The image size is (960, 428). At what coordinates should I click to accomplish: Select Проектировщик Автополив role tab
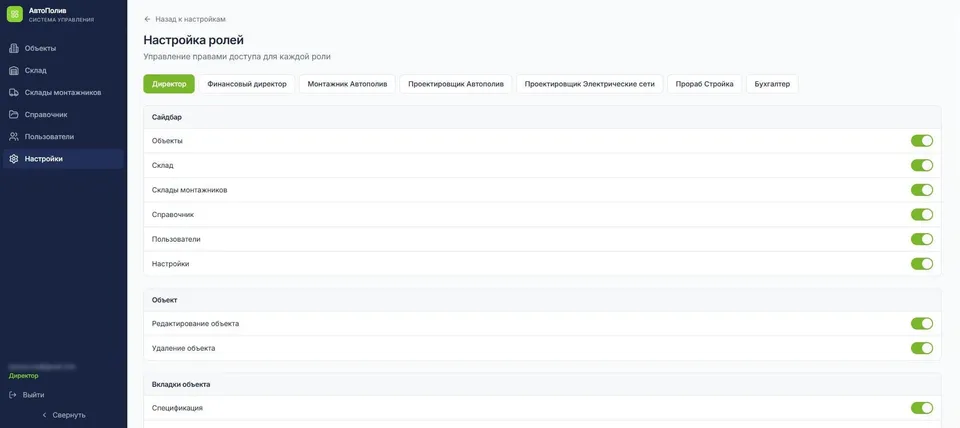456,84
